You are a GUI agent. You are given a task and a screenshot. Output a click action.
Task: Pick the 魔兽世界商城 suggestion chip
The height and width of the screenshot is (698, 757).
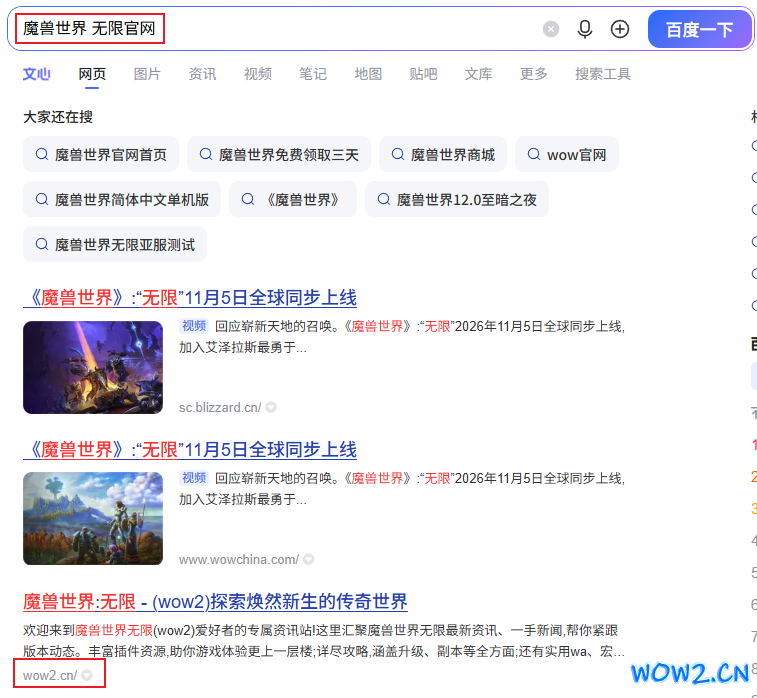(x=443, y=154)
